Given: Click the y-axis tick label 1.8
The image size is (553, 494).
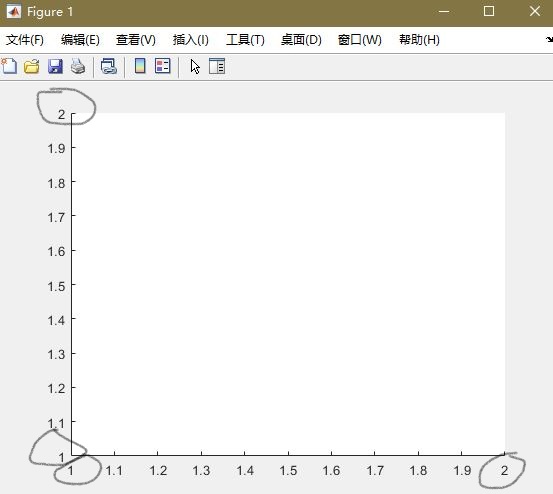Looking at the screenshot, I should coord(56,183).
